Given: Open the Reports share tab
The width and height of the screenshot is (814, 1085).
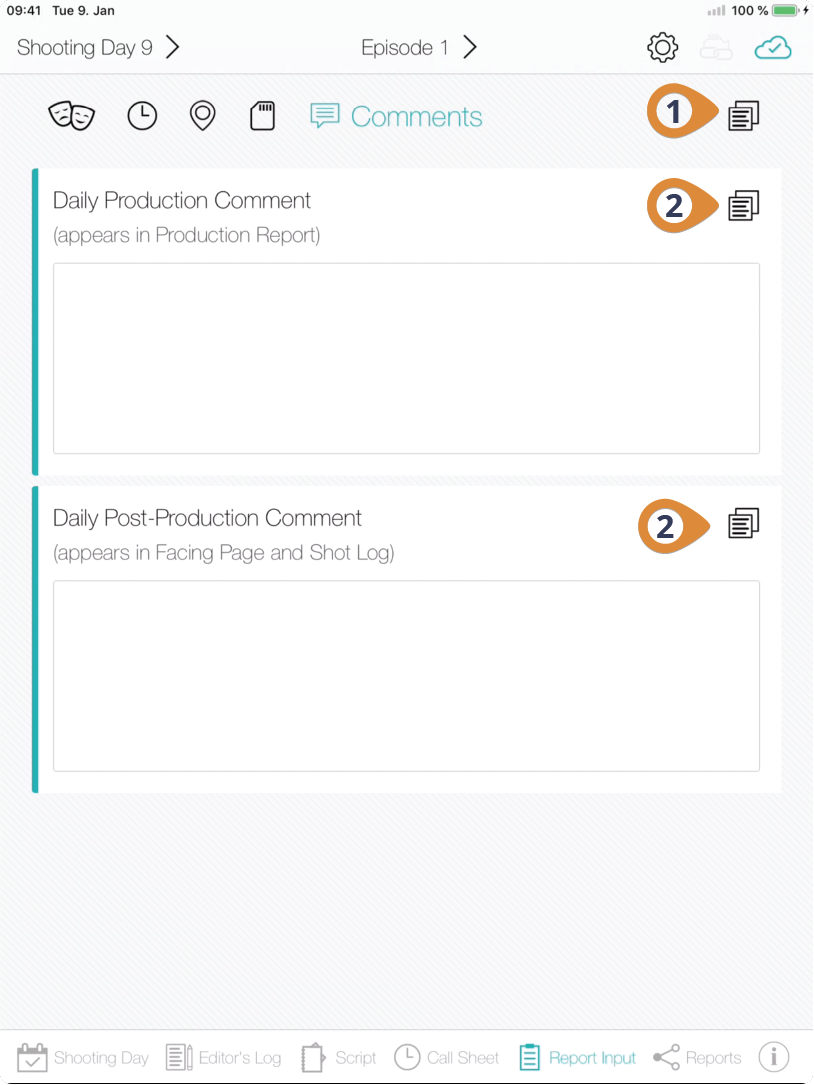Looking at the screenshot, I should [x=697, y=1057].
